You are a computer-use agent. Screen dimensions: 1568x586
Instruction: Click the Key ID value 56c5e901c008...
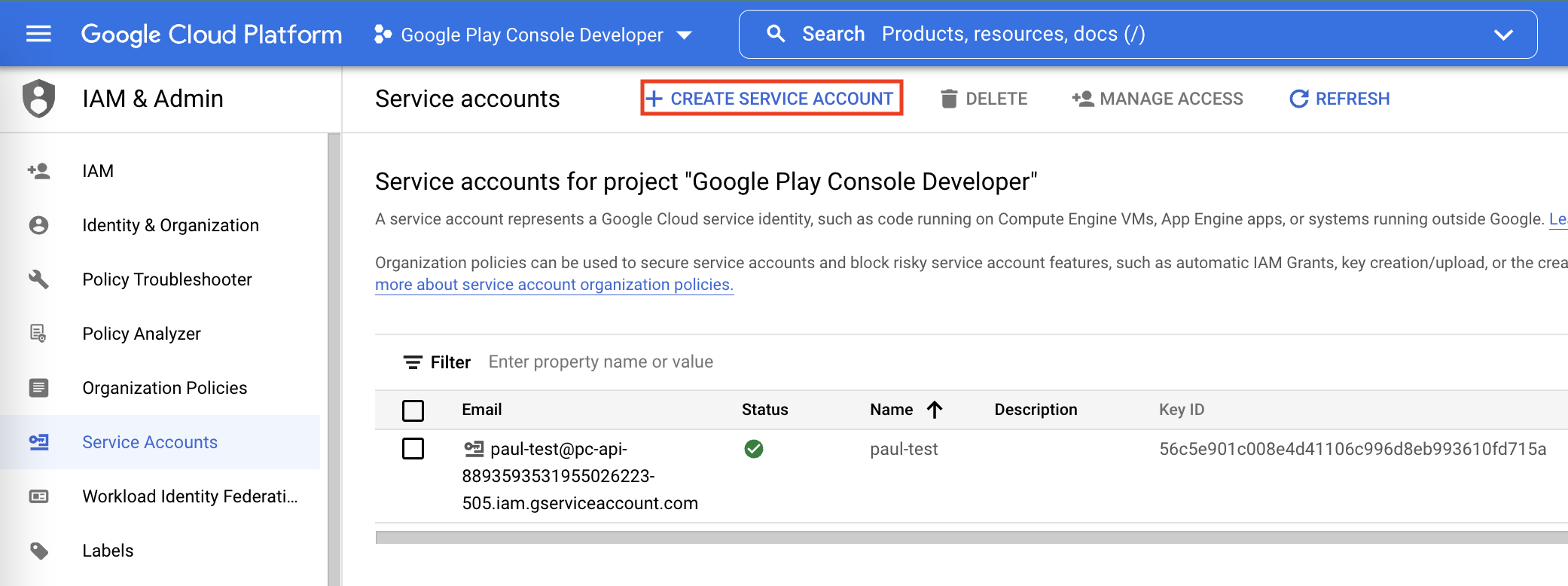point(1353,450)
